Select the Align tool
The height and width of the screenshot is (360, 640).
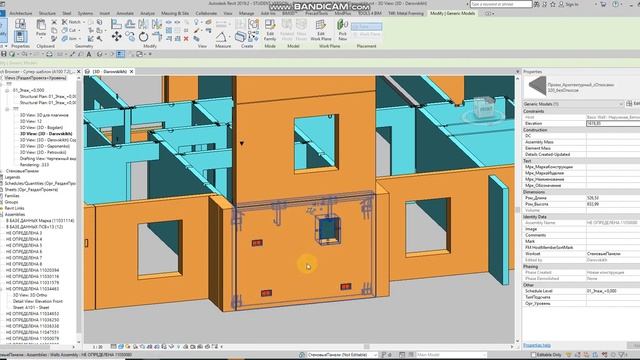pos(116,24)
